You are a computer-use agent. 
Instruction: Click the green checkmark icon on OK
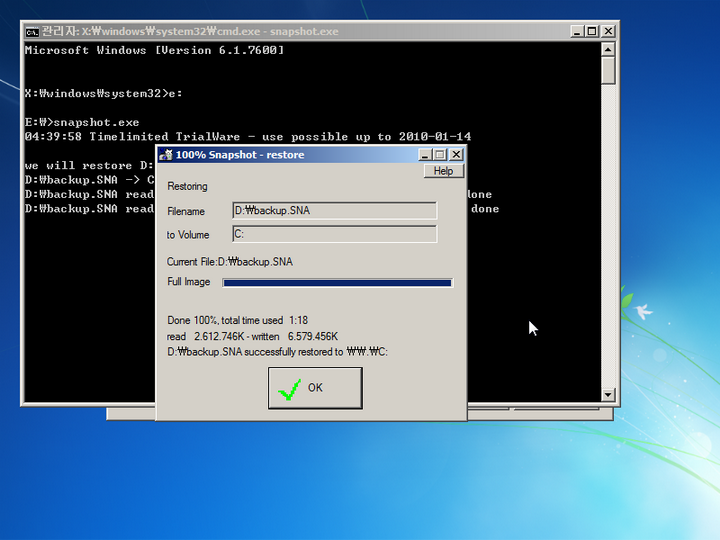[289, 389]
